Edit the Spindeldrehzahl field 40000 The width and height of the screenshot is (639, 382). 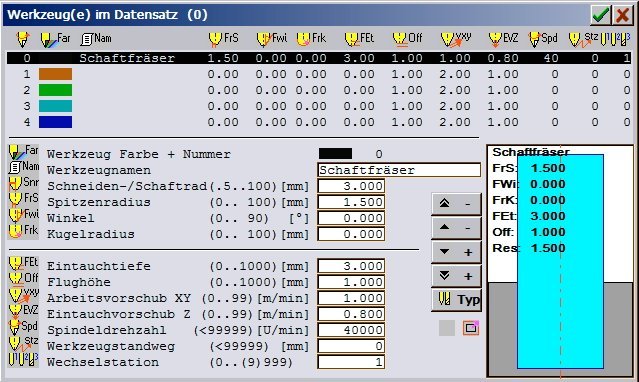(x=351, y=330)
